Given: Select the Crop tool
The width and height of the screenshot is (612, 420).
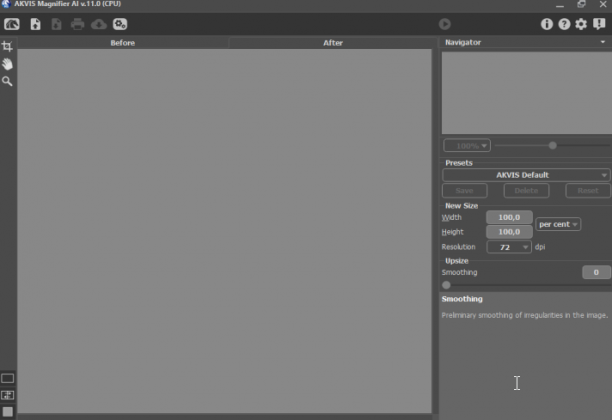Looking at the screenshot, I should 7,46.
